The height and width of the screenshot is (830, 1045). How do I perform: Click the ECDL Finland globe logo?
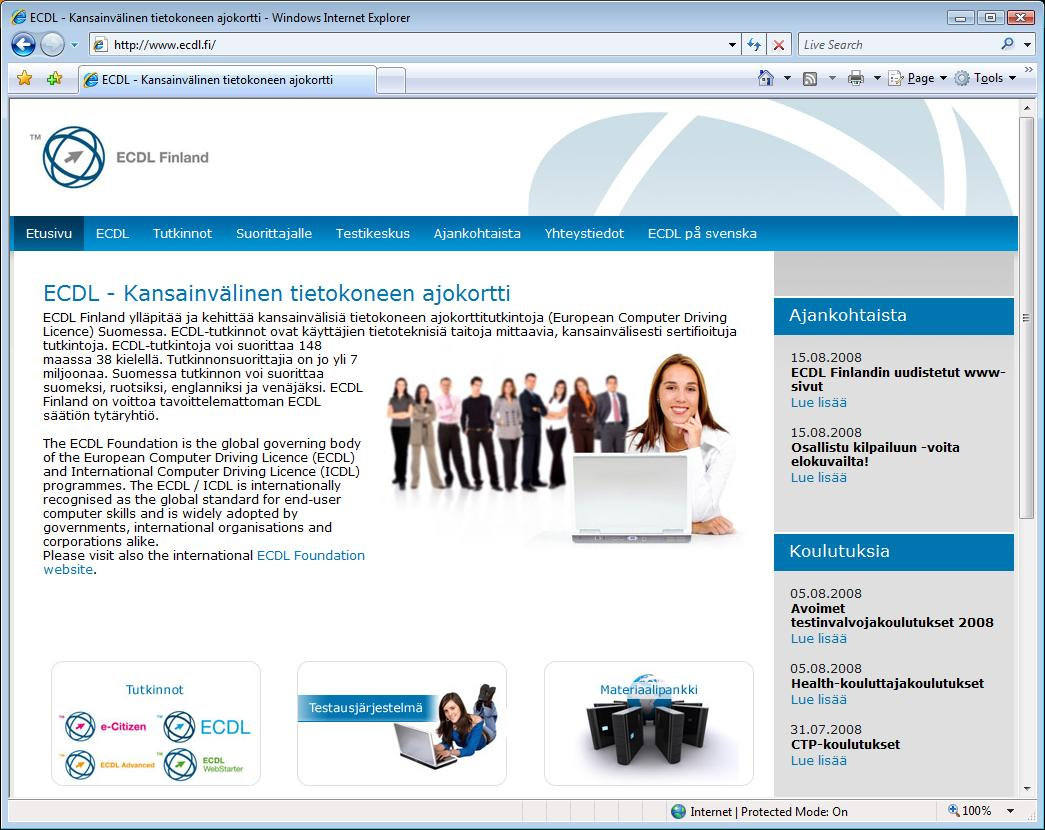pyautogui.click(x=73, y=157)
